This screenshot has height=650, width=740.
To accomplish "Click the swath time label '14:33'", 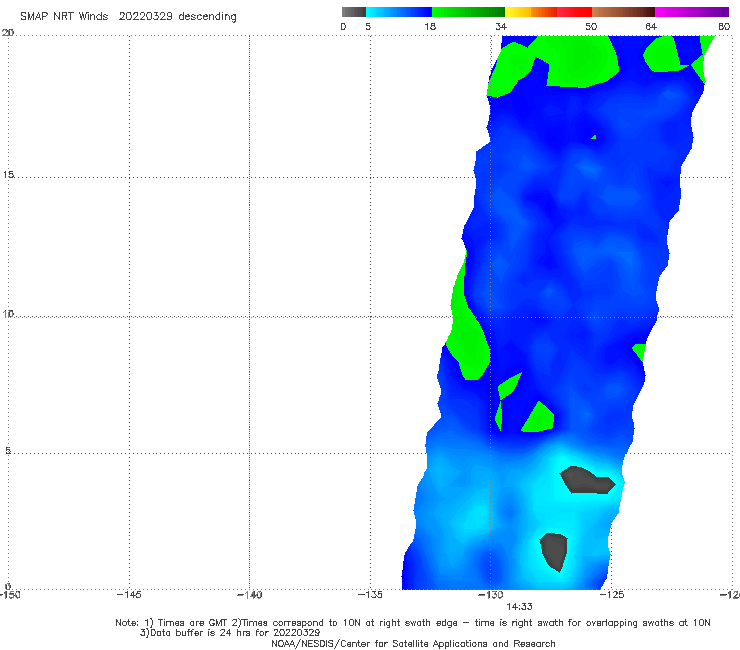I will 519,607.
